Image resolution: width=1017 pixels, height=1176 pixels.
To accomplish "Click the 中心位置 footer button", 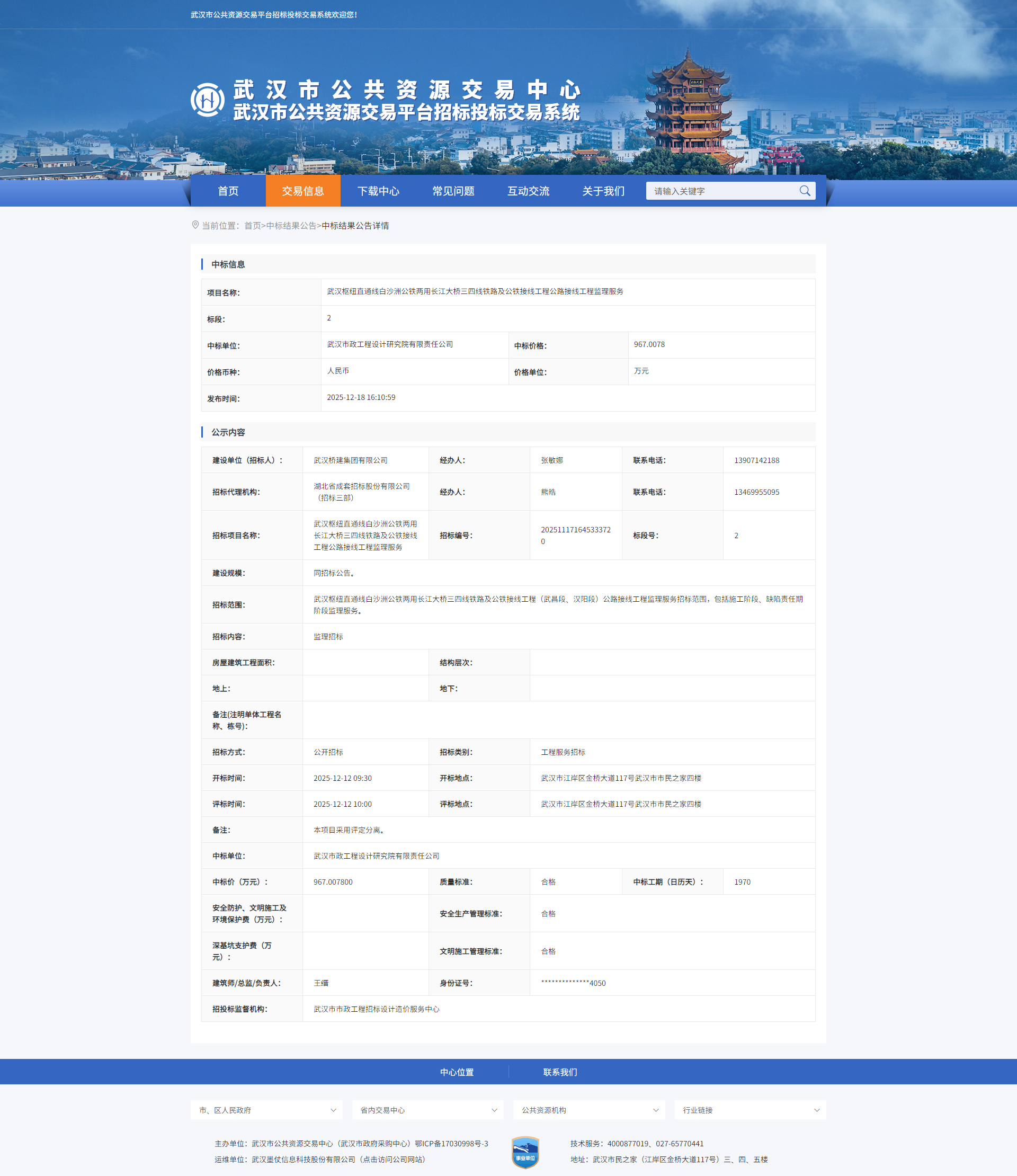I will pos(458,1072).
